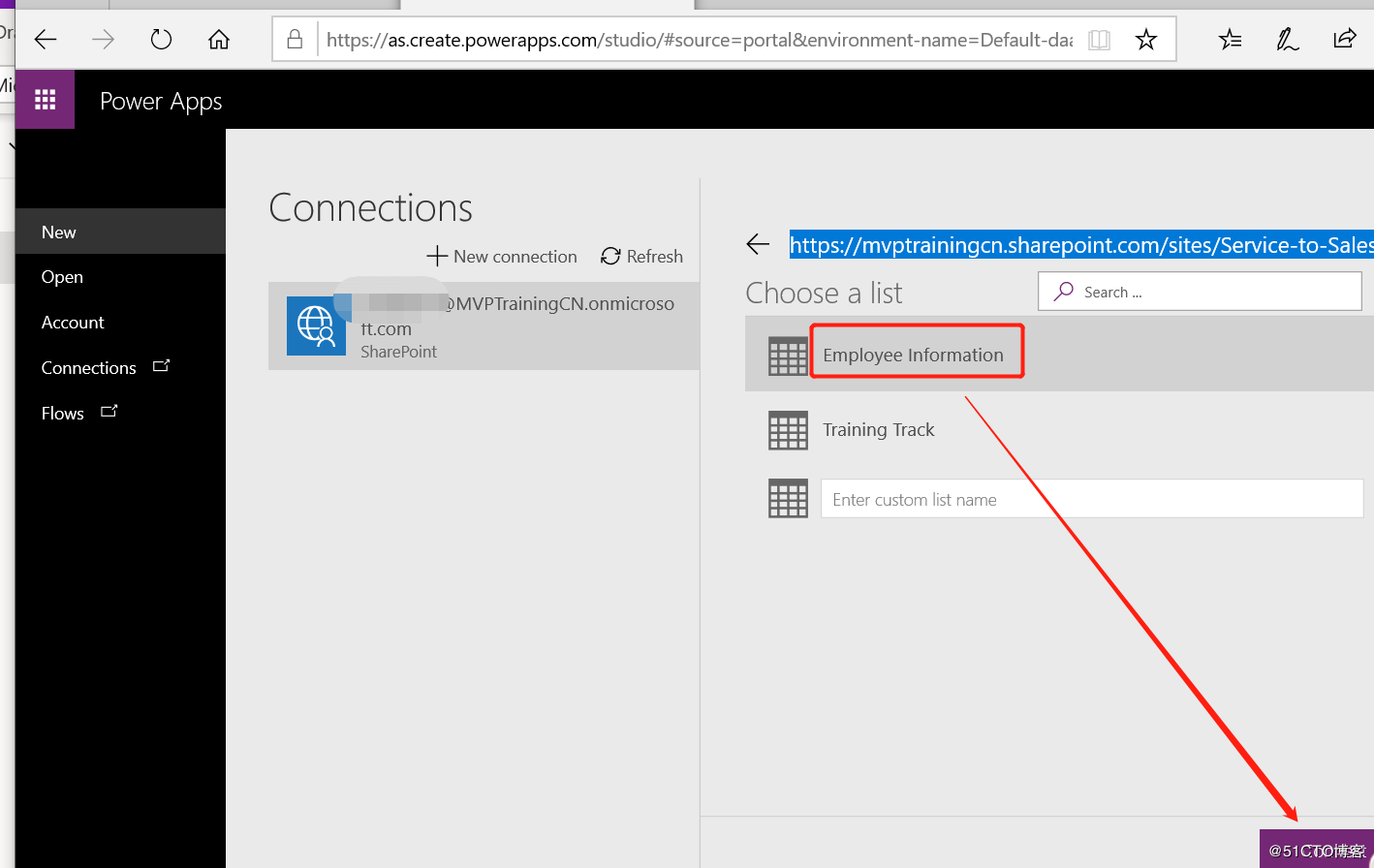The image size is (1374, 868).
Task: Select Open in the left menu
Action: point(120,277)
